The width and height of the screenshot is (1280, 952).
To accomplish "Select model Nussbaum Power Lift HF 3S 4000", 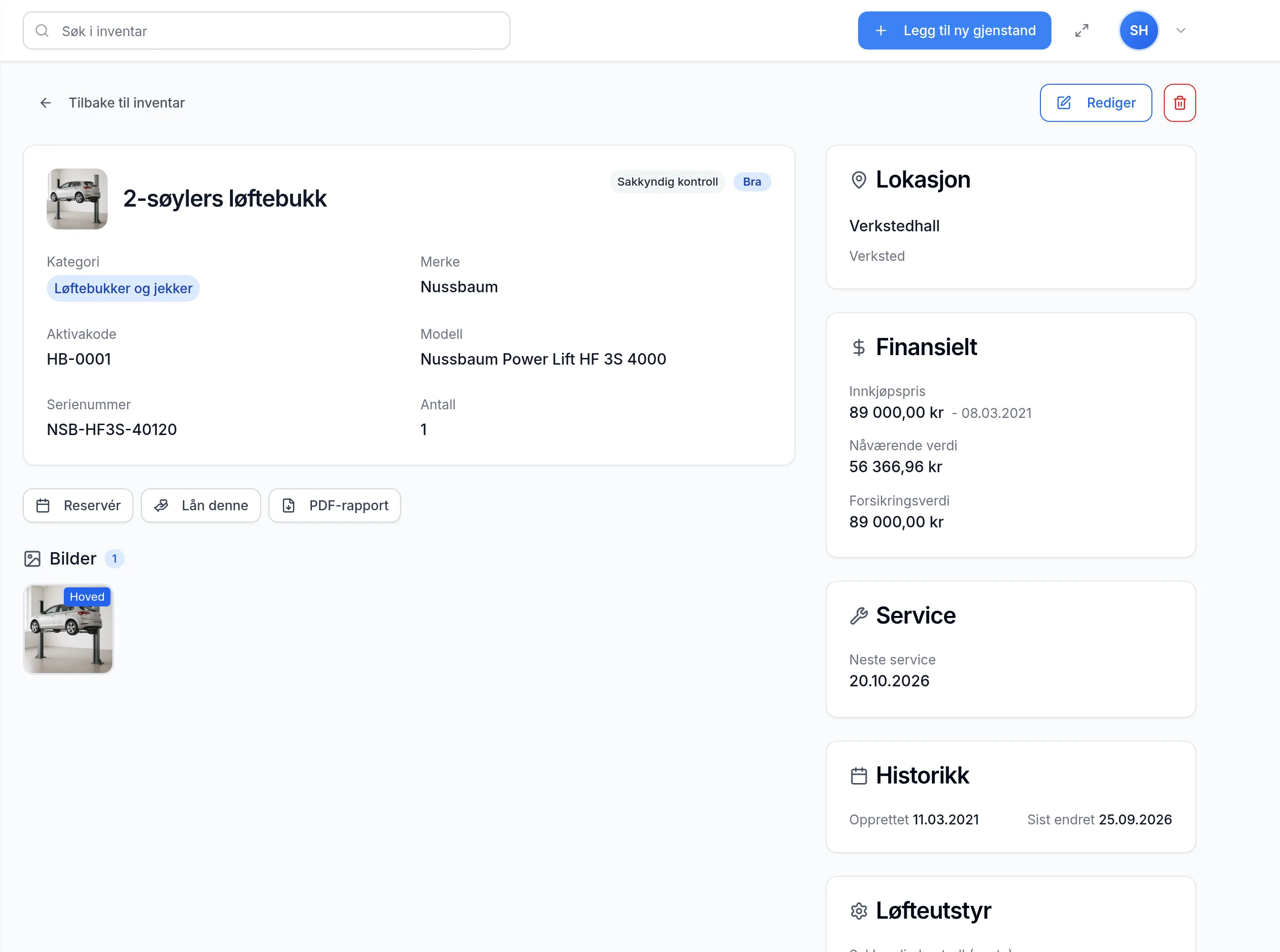I will click(x=542, y=359).
